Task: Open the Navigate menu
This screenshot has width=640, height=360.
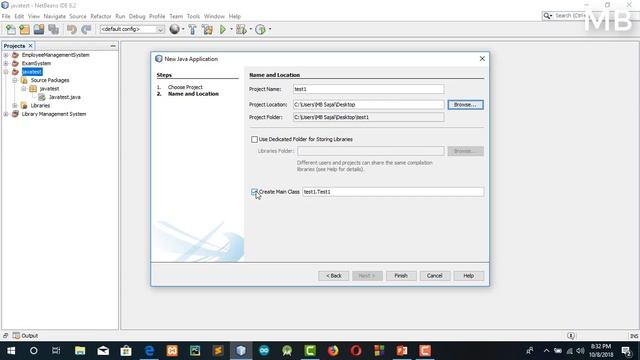Action: [55, 16]
